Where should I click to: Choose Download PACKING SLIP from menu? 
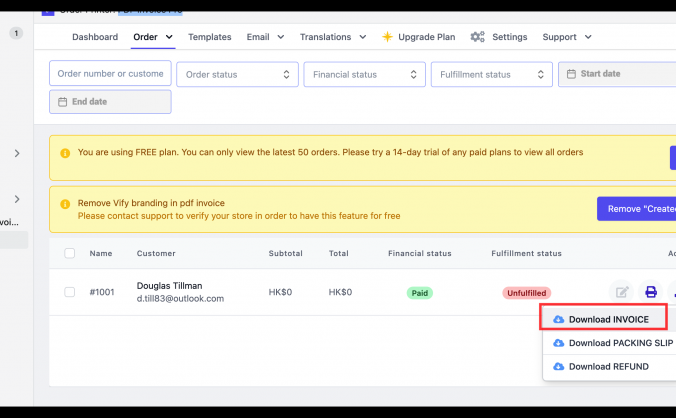coord(620,343)
